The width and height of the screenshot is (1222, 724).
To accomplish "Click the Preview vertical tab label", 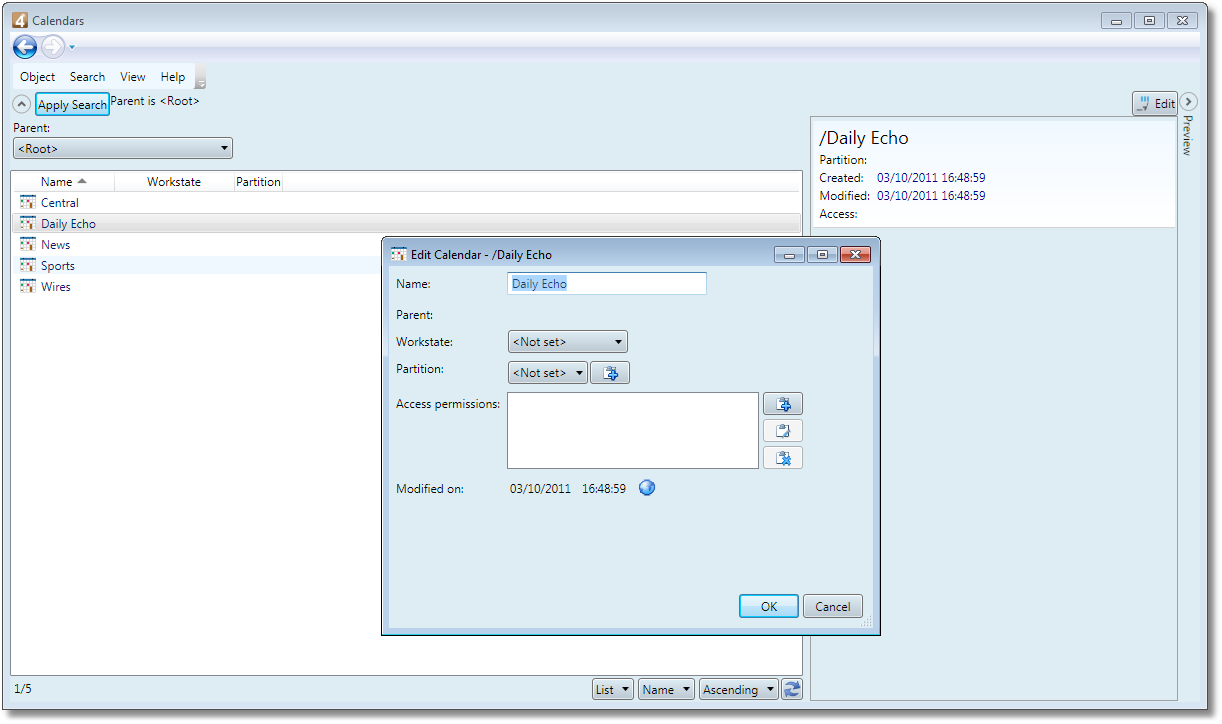I will click(1188, 135).
